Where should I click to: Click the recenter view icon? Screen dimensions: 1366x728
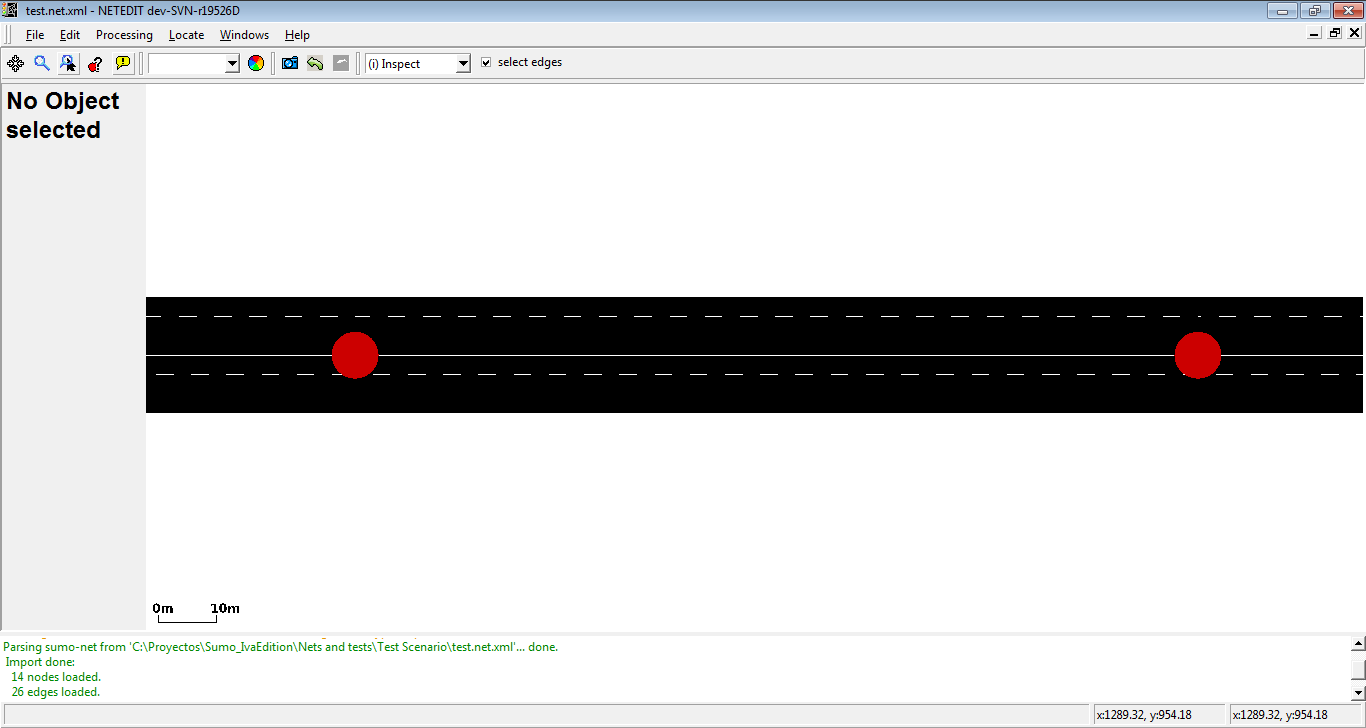click(15, 63)
